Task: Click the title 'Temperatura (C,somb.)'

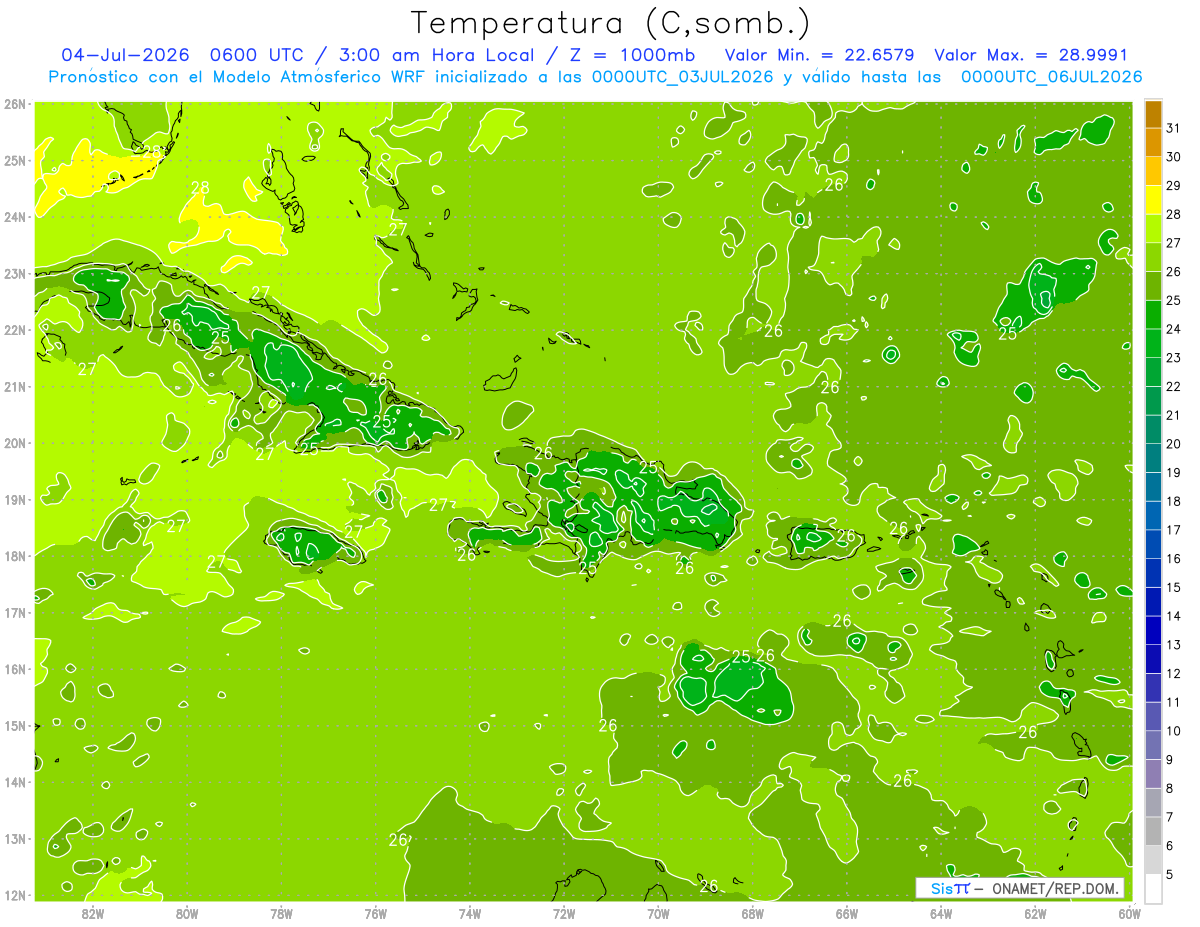Action: coord(610,22)
